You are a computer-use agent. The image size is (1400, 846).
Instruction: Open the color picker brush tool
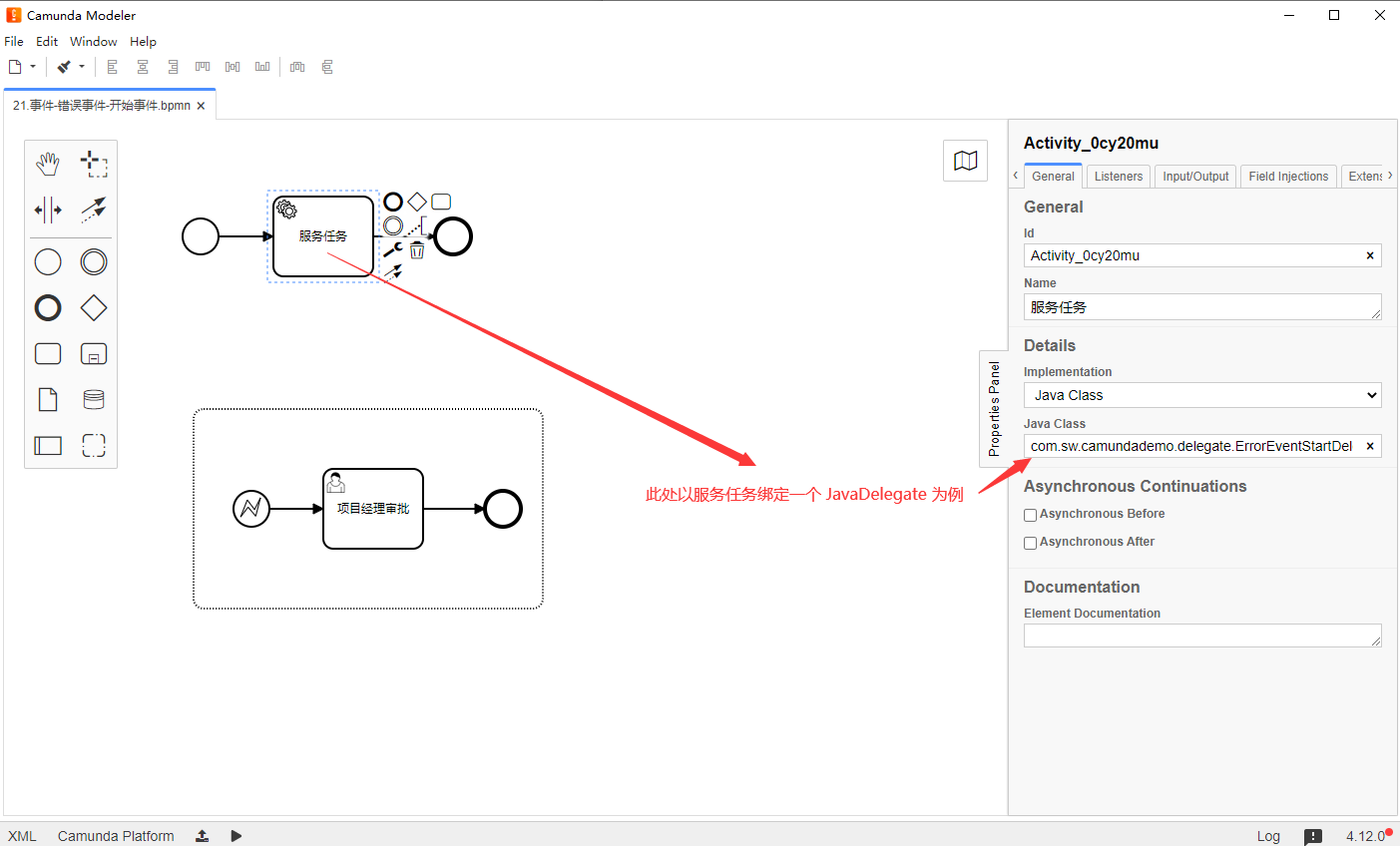point(64,67)
